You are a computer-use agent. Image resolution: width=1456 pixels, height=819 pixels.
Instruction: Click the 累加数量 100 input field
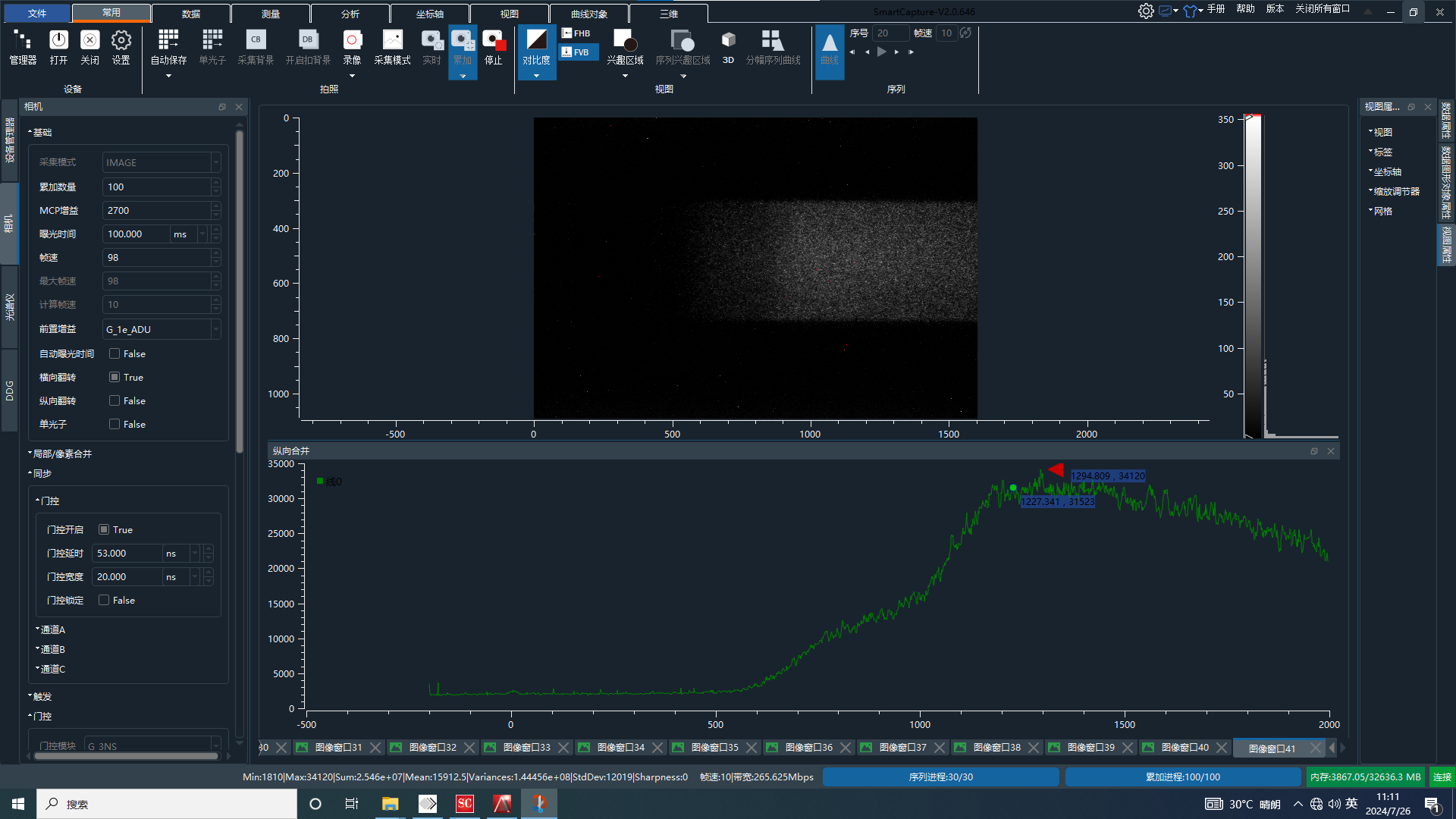click(x=156, y=187)
